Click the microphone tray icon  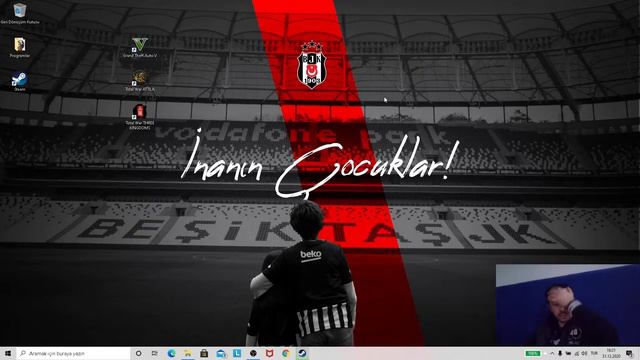pyautogui.click(x=560, y=353)
